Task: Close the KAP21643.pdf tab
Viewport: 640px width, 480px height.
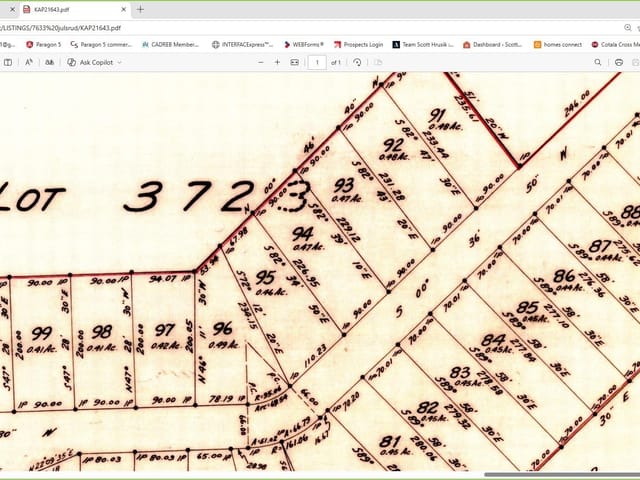Action: pos(124,9)
